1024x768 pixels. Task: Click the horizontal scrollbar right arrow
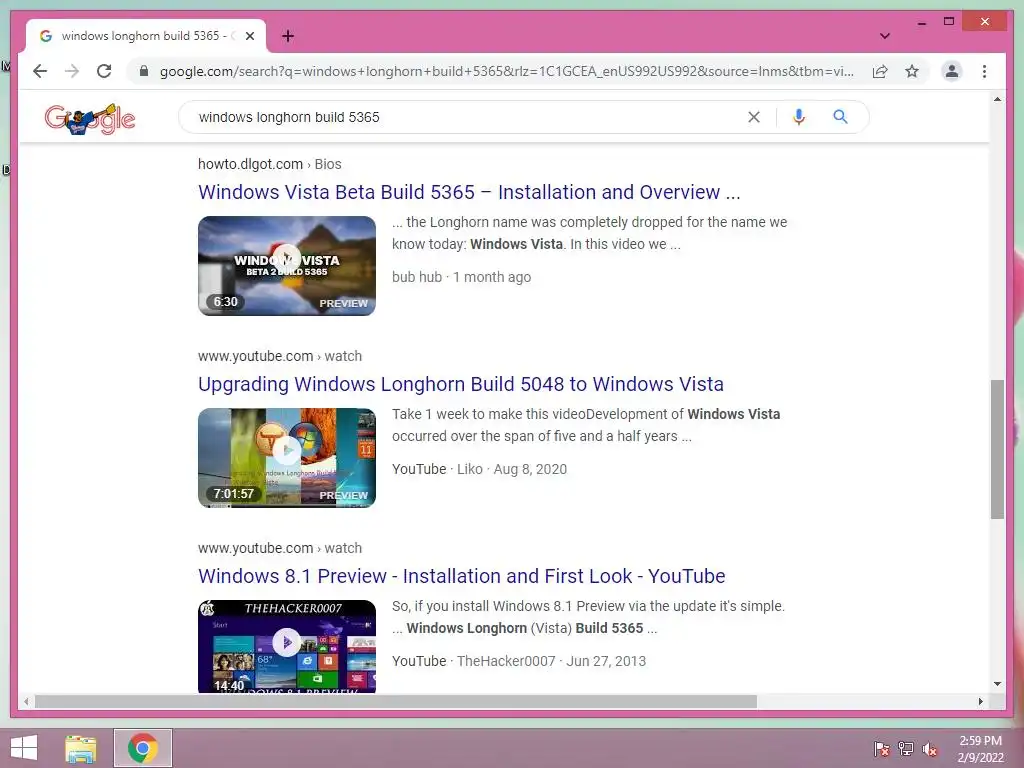click(980, 701)
